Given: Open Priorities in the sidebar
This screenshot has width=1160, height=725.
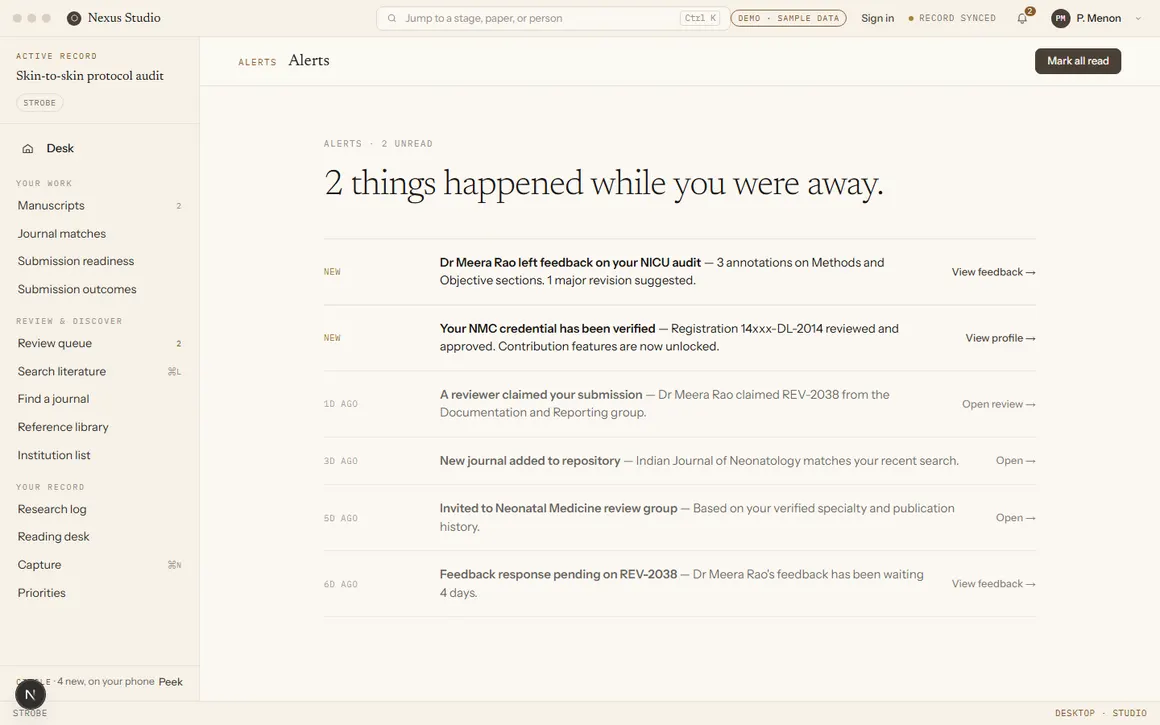Looking at the screenshot, I should click(x=100, y=593).
